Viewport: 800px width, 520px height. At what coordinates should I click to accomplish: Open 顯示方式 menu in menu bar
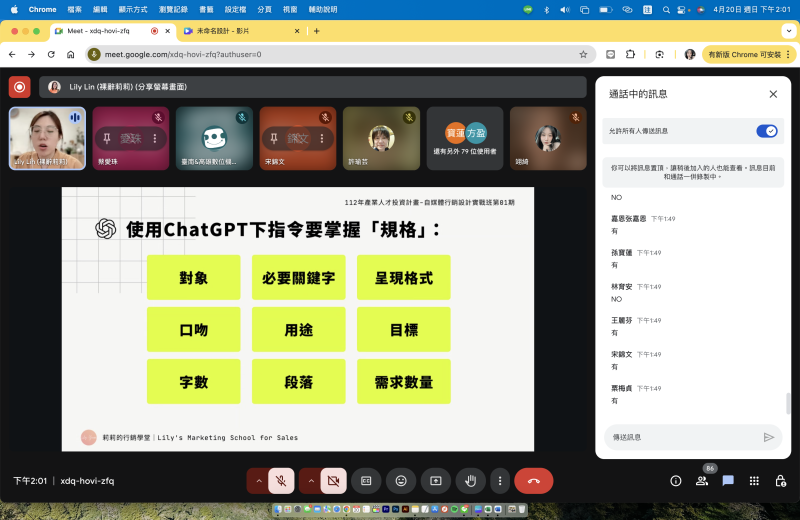pos(133,9)
